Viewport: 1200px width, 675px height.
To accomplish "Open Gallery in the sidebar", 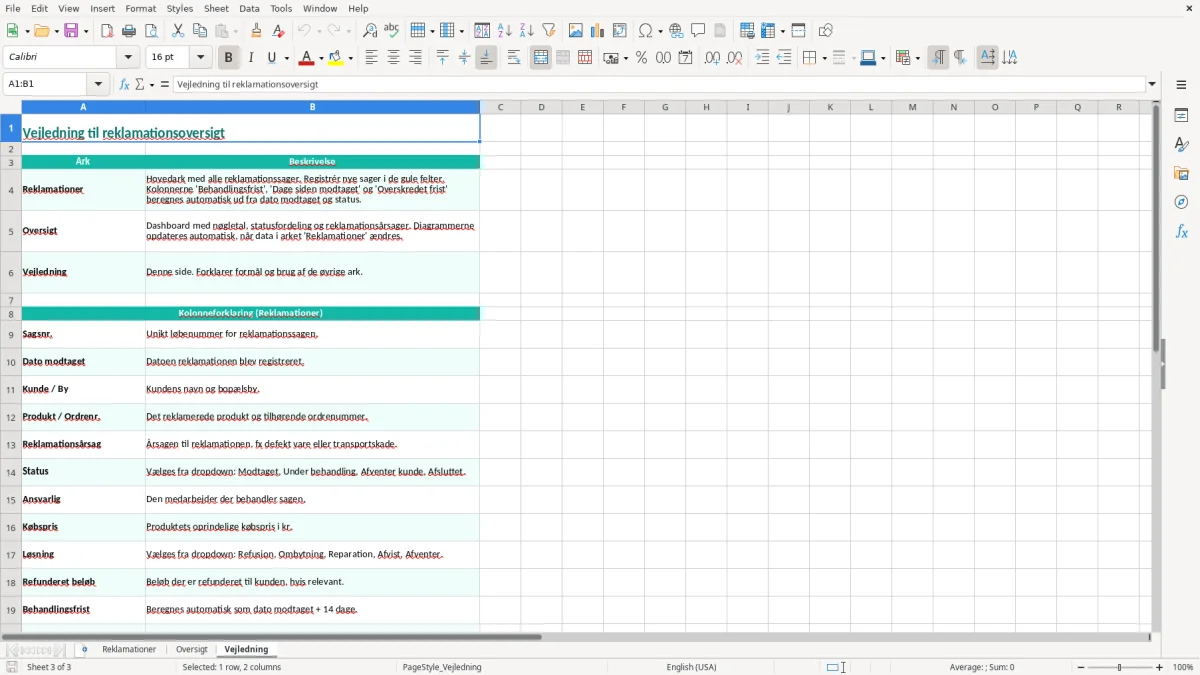I will click(x=1181, y=174).
